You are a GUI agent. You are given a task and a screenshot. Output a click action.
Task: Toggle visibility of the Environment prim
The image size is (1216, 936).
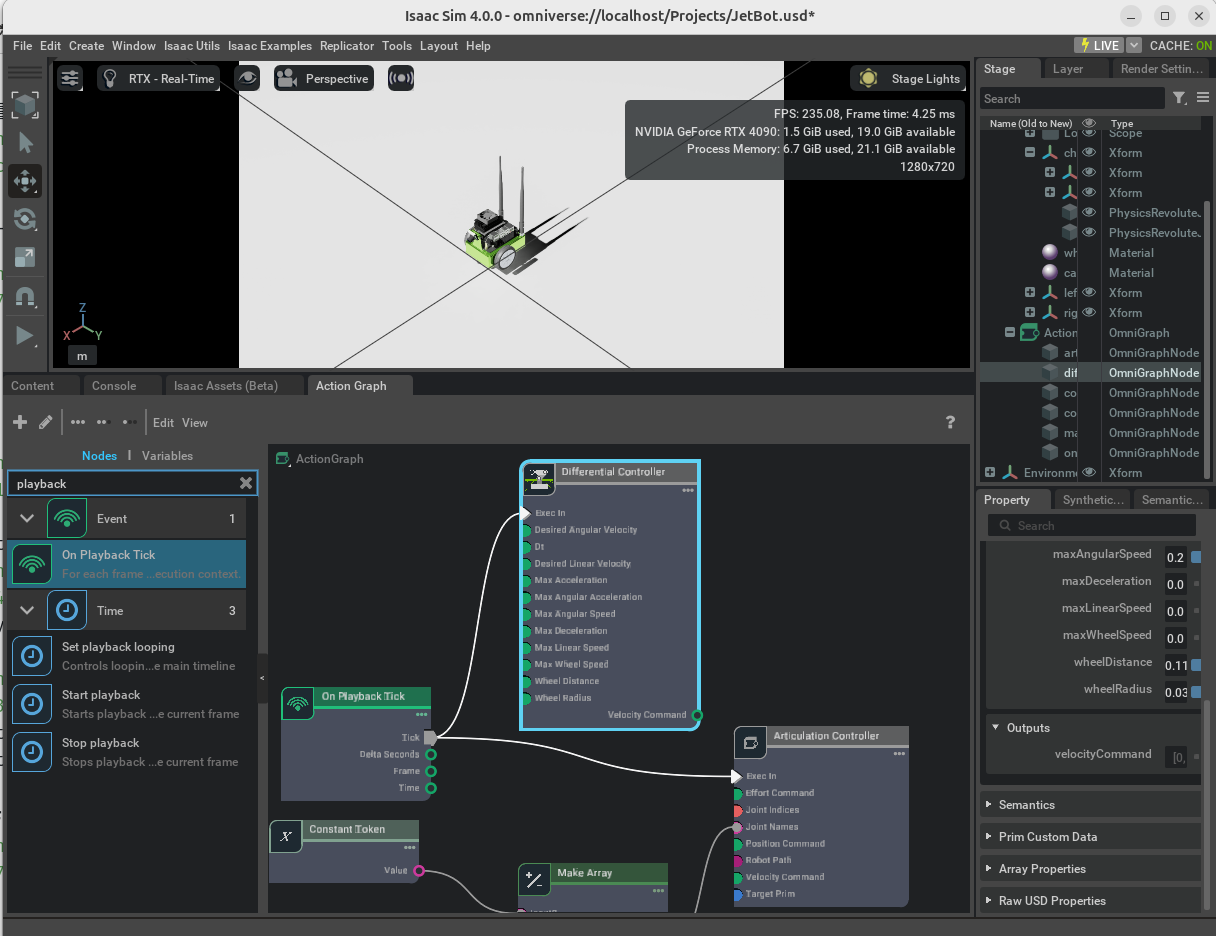pos(1089,472)
